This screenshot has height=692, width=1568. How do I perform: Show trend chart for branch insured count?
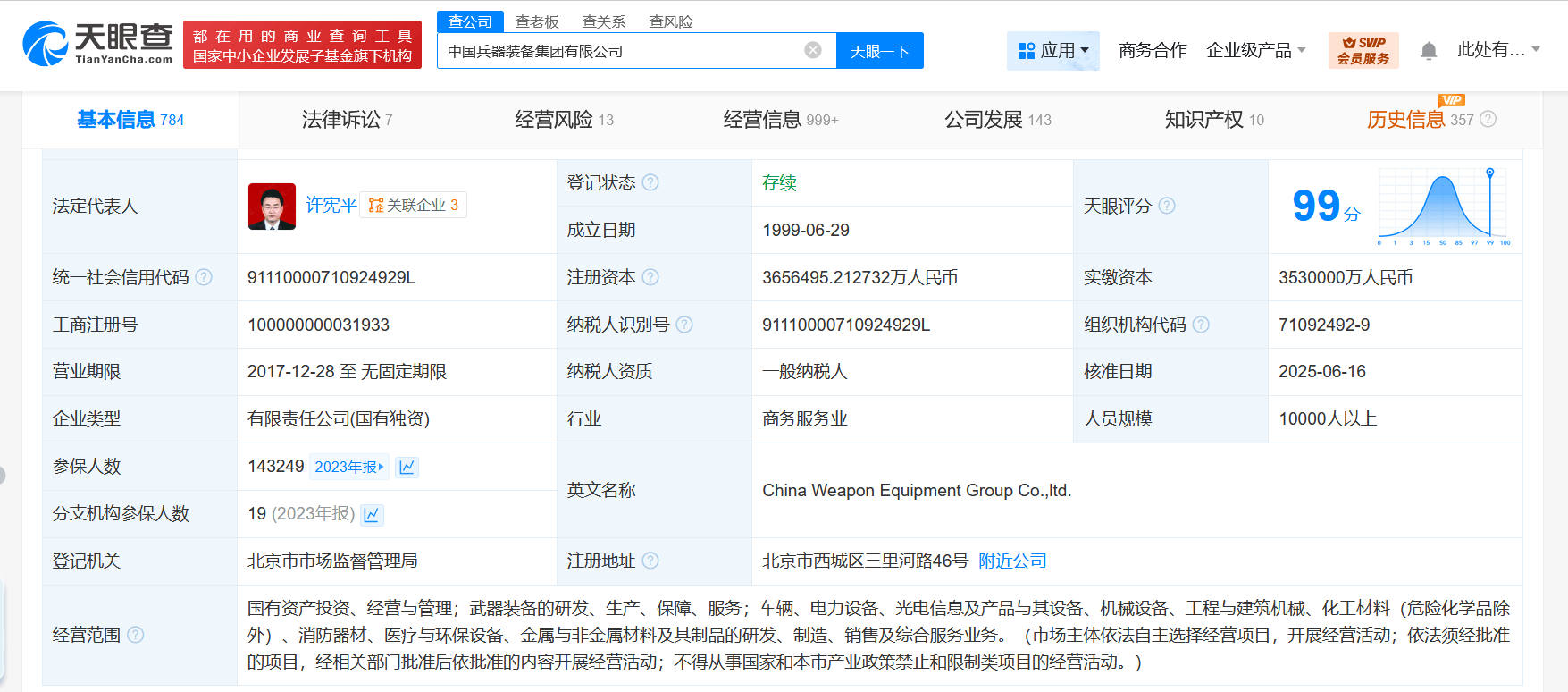[x=372, y=514]
